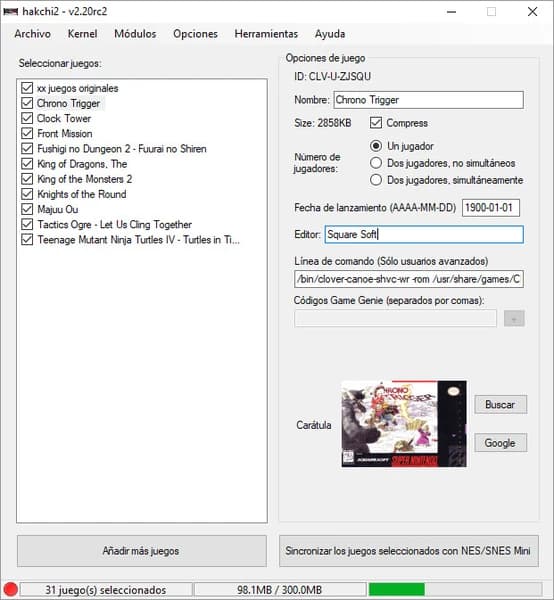Screen dimensions: 554x600
Task: Click the hakchi2 title bar app icon
Action: pos(10,12)
